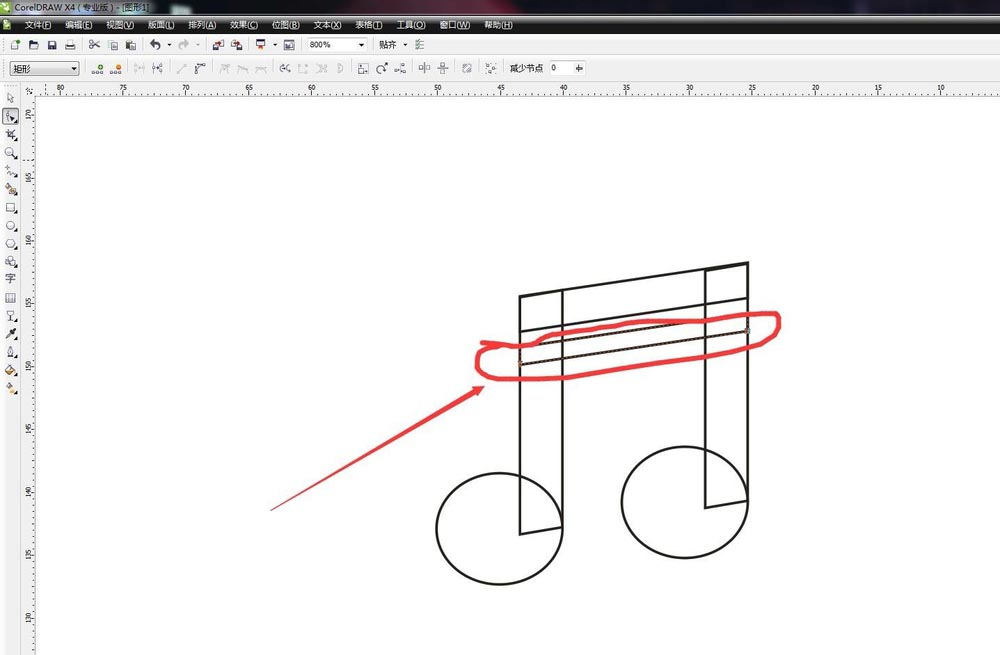Reflect nodes horizontally
This screenshot has height=655, width=1000.
[x=424, y=68]
